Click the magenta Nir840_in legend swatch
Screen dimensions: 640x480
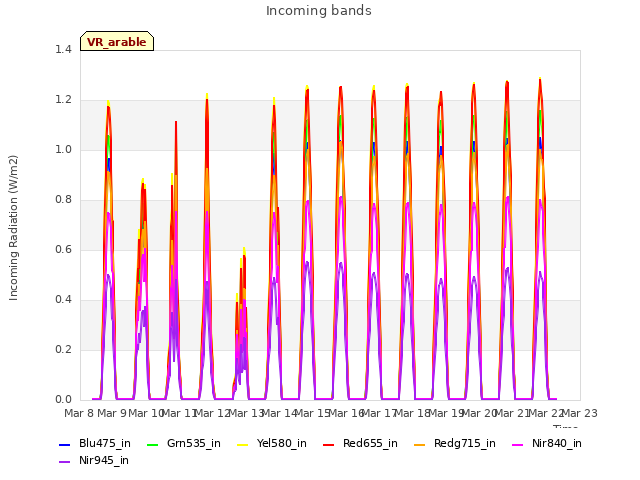[518, 444]
